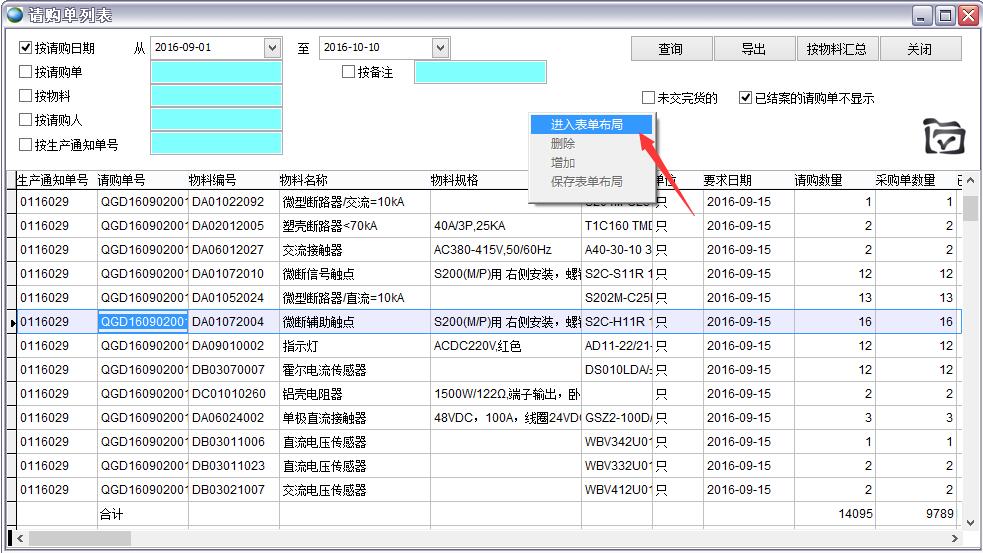The height and width of the screenshot is (553, 983).
Task: Select 进入表单布局 in context menu
Action: click(586, 125)
